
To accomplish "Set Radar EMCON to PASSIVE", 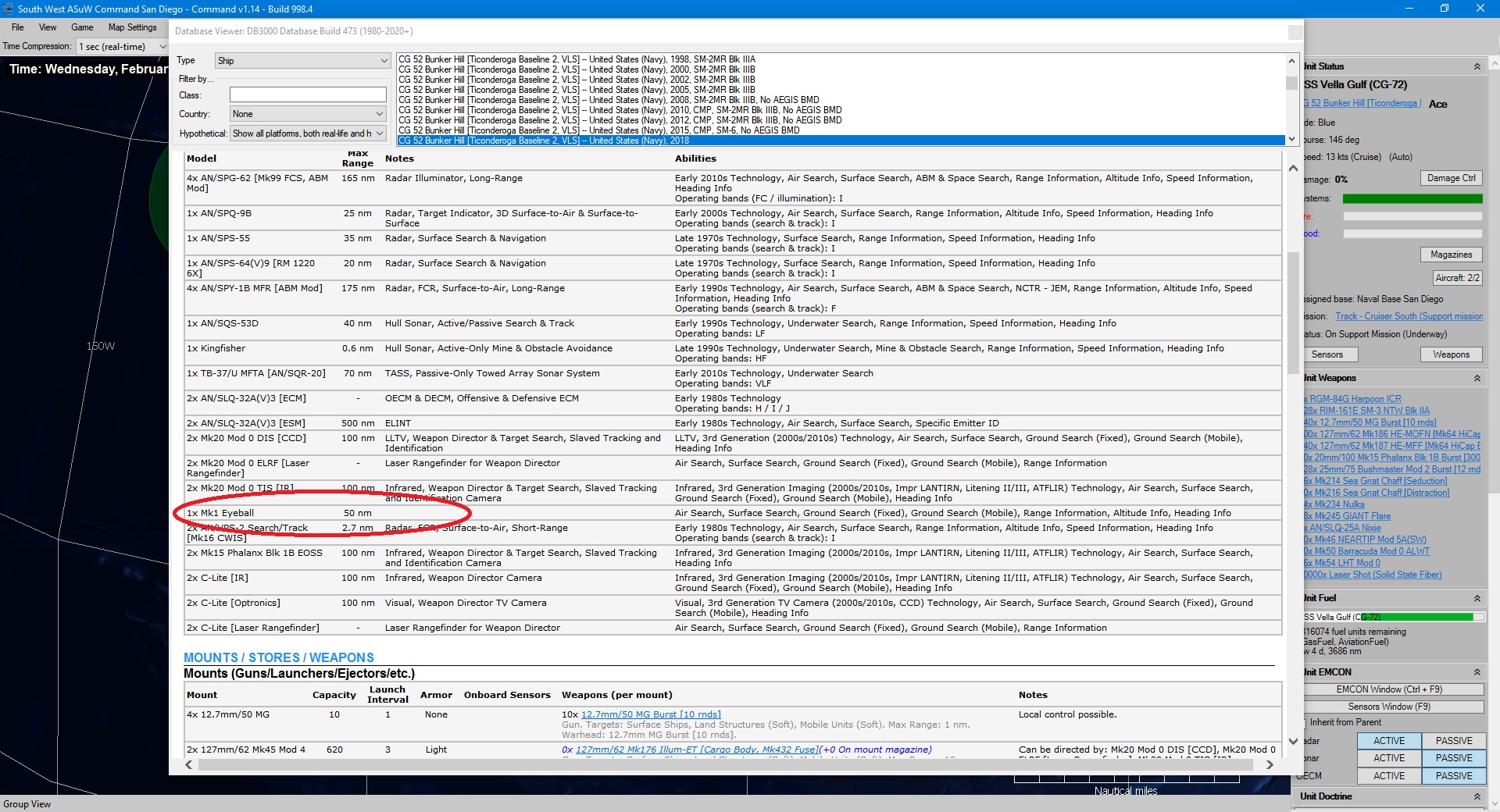I will [1453, 741].
